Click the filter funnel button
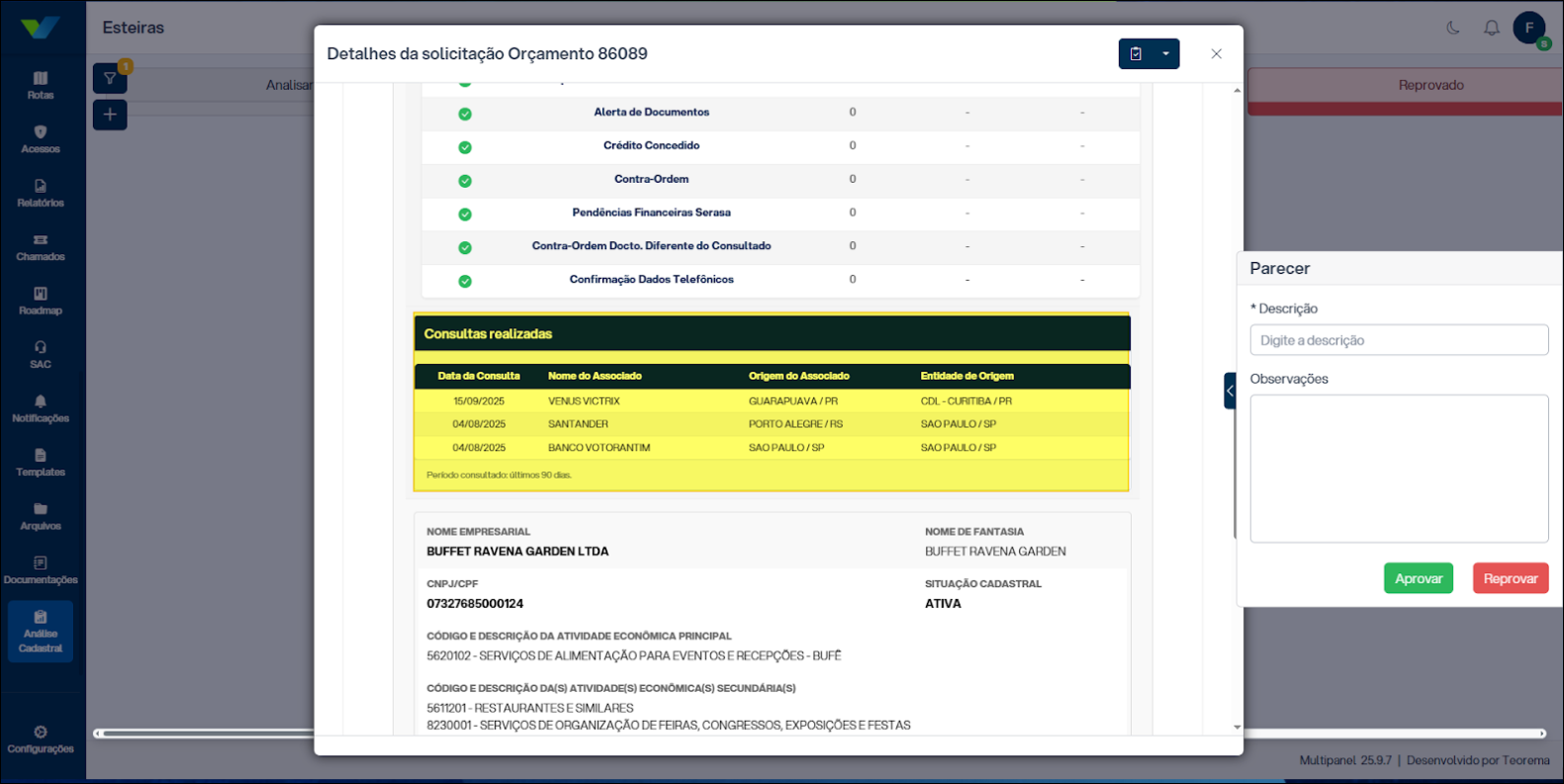Viewport: 1564px width, 784px height. pyautogui.click(x=110, y=79)
